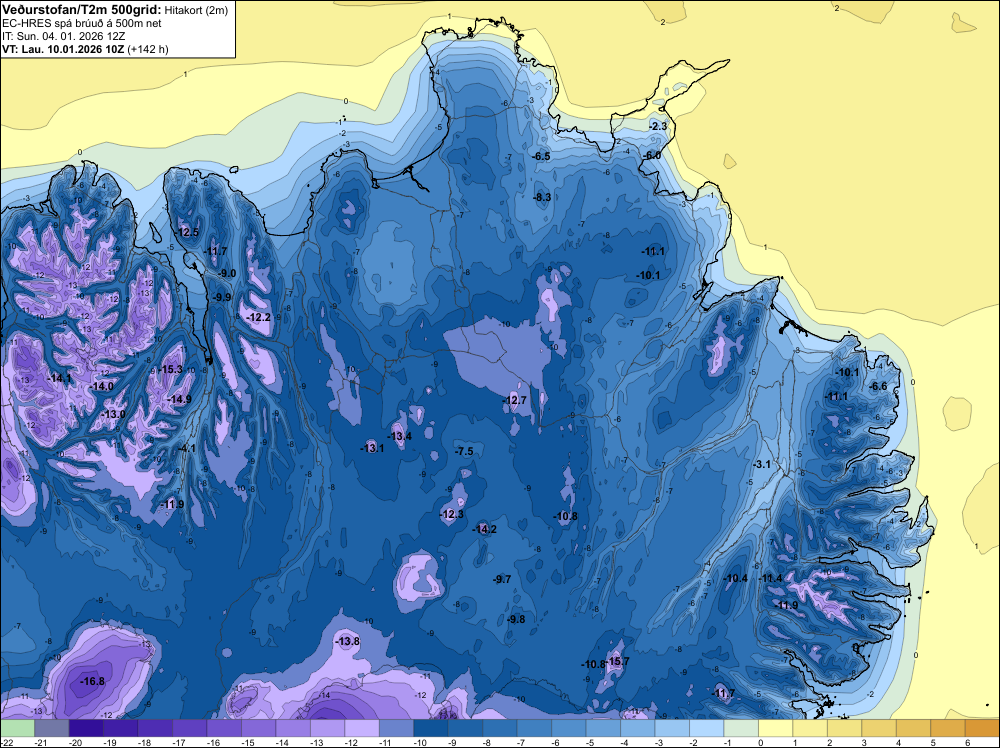Click the -9.8 temperature value
The height and width of the screenshot is (748, 1000).
516,619
